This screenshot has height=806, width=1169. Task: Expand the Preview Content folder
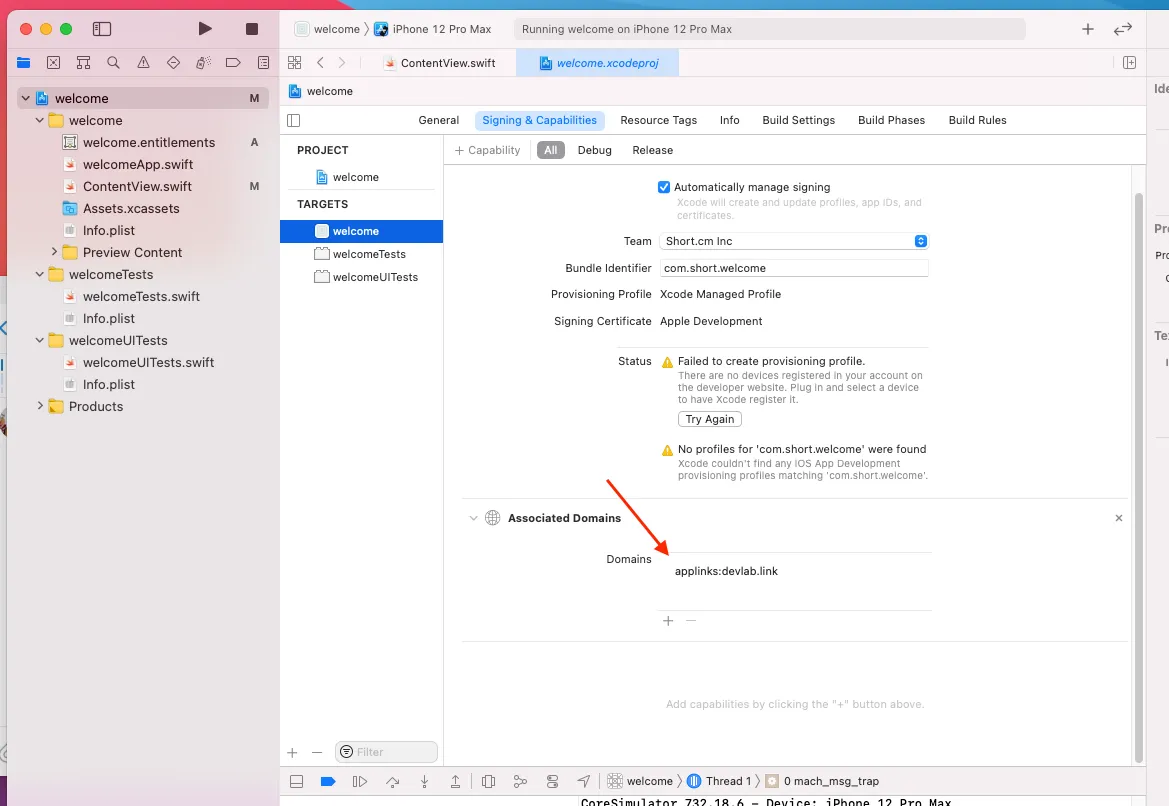point(54,252)
